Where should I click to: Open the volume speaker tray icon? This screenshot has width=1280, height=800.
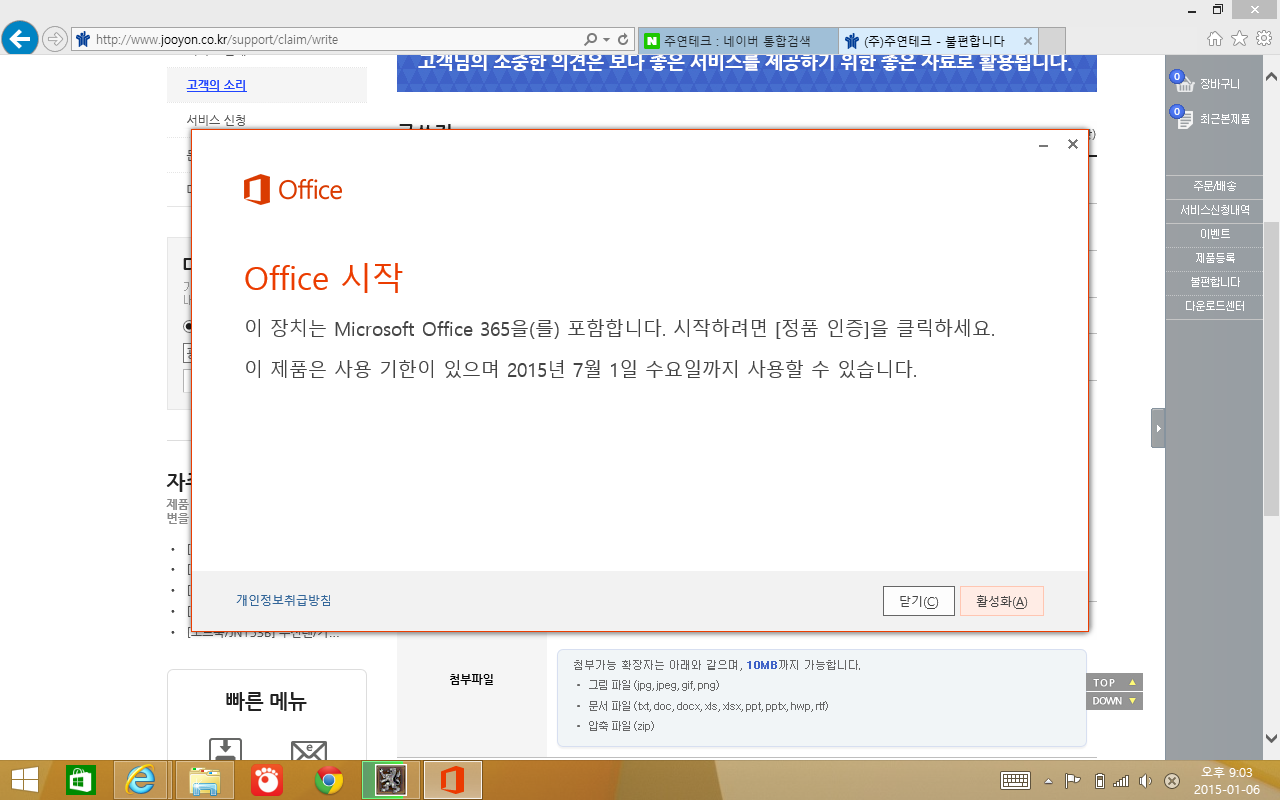click(1146, 781)
